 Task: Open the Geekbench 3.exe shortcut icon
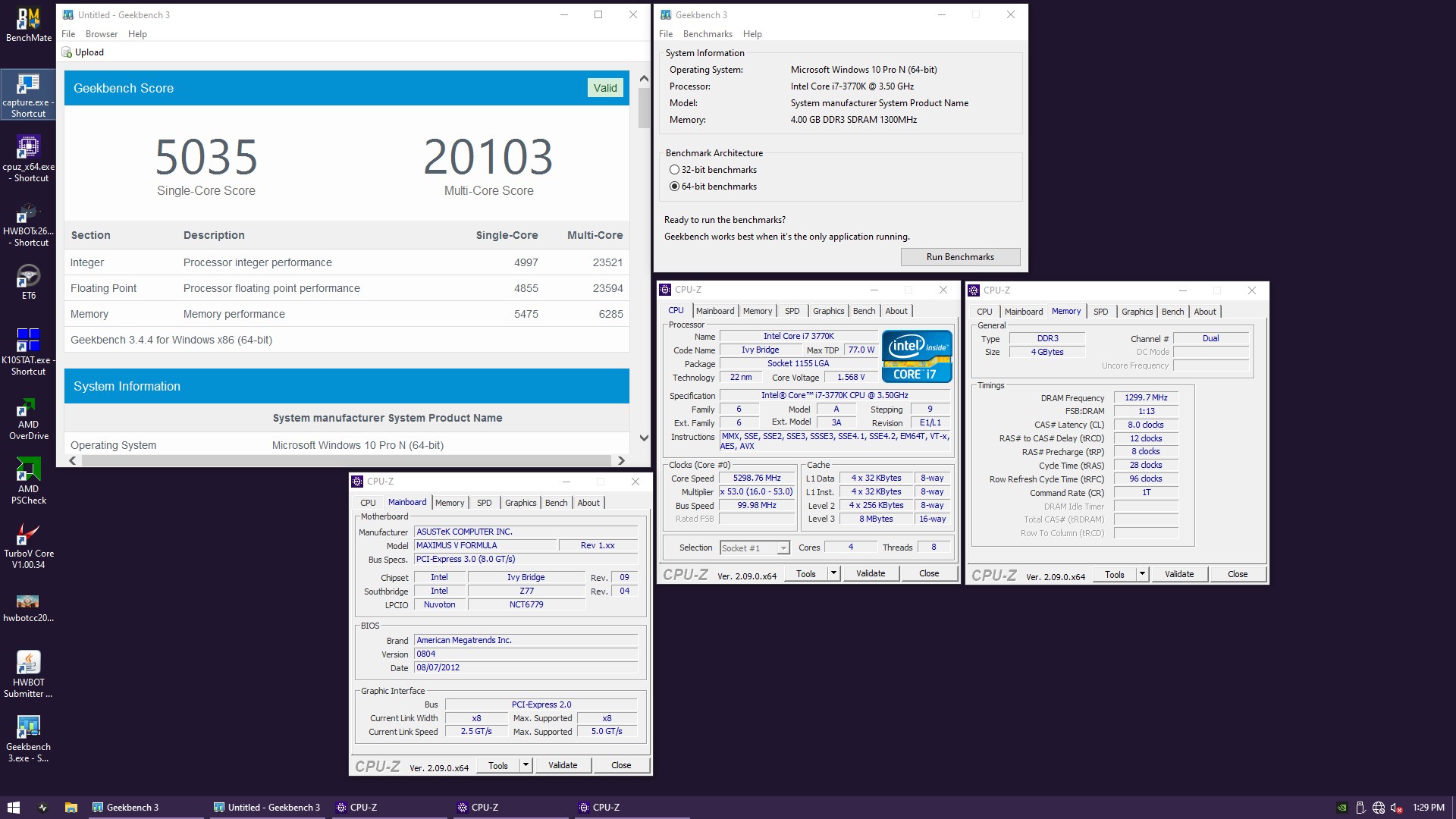[29, 739]
